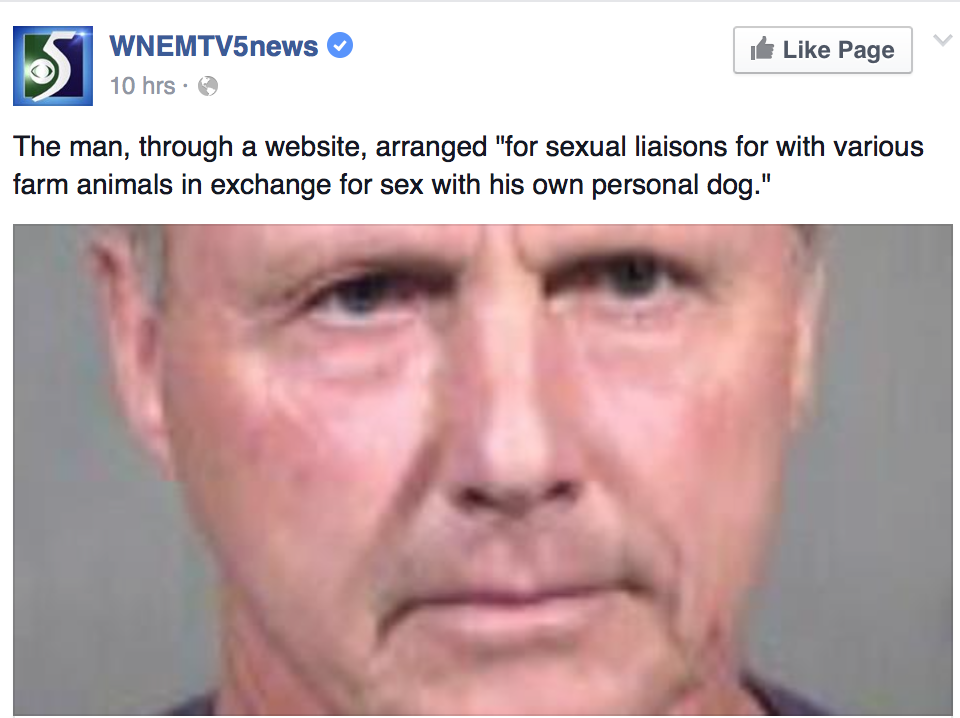Open the mugshot photo attached to the post

tap(482, 469)
